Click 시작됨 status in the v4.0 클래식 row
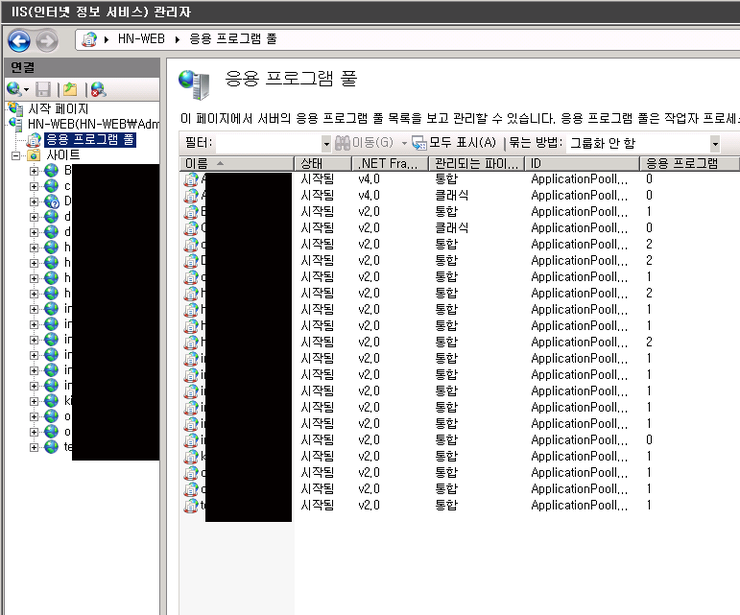The image size is (740, 615). click(317, 195)
